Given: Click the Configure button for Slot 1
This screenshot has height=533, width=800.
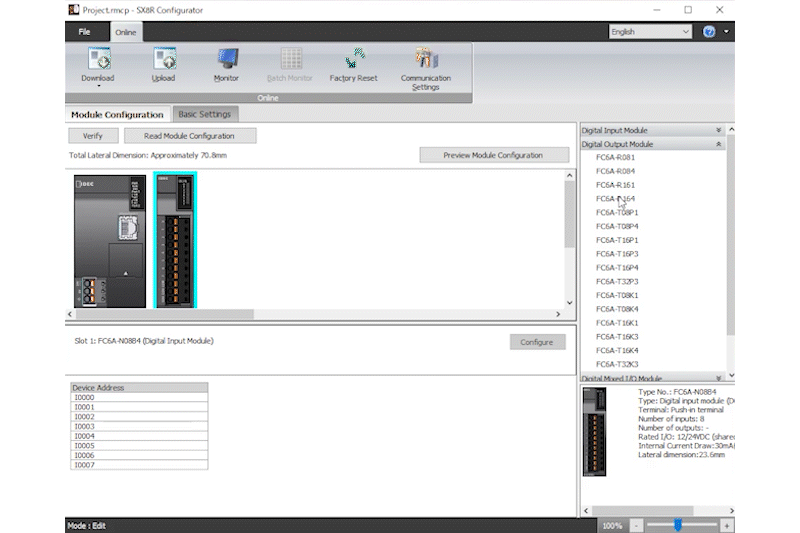Looking at the screenshot, I should coord(537,342).
